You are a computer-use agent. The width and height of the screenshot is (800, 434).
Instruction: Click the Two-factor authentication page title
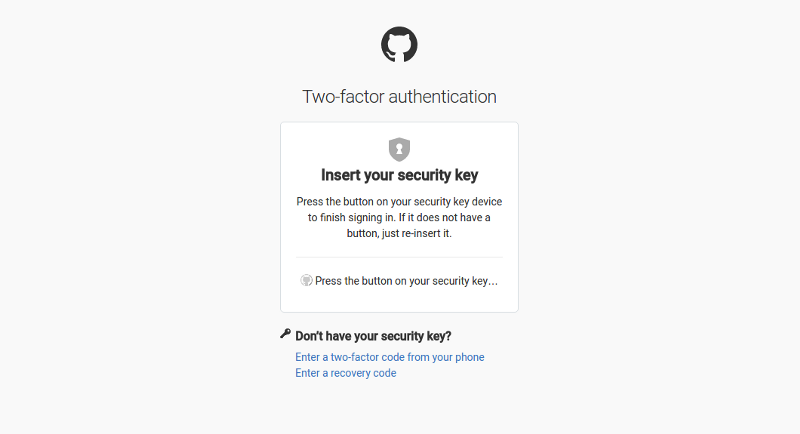399,97
